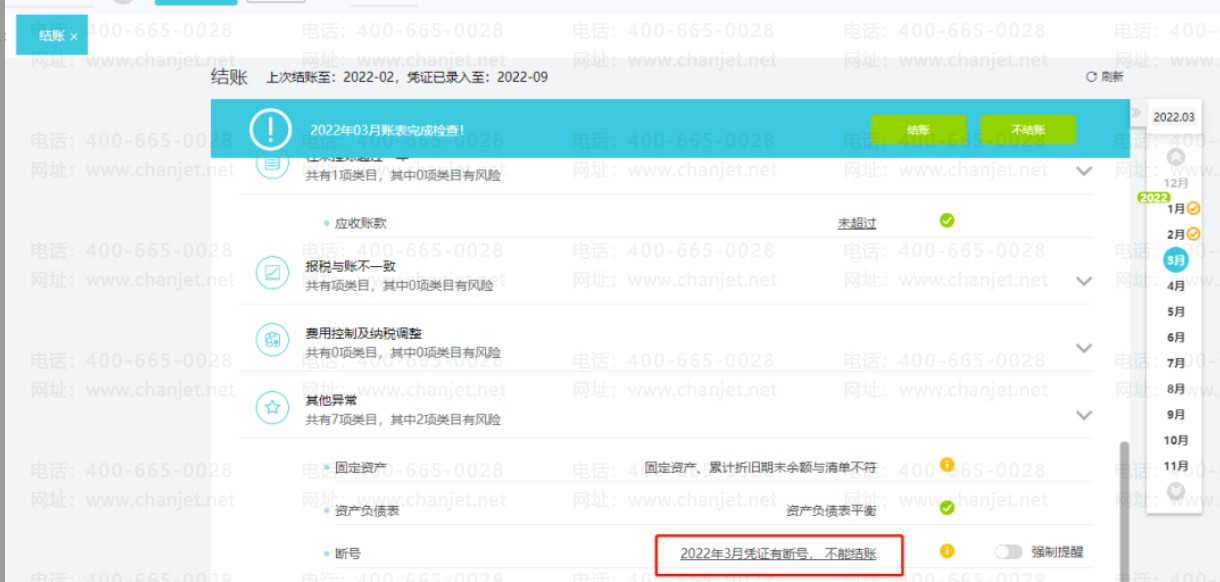The width and height of the screenshot is (1220, 582).
Task: Click the 报税与账不一致 chart icon
Action: coord(271,272)
